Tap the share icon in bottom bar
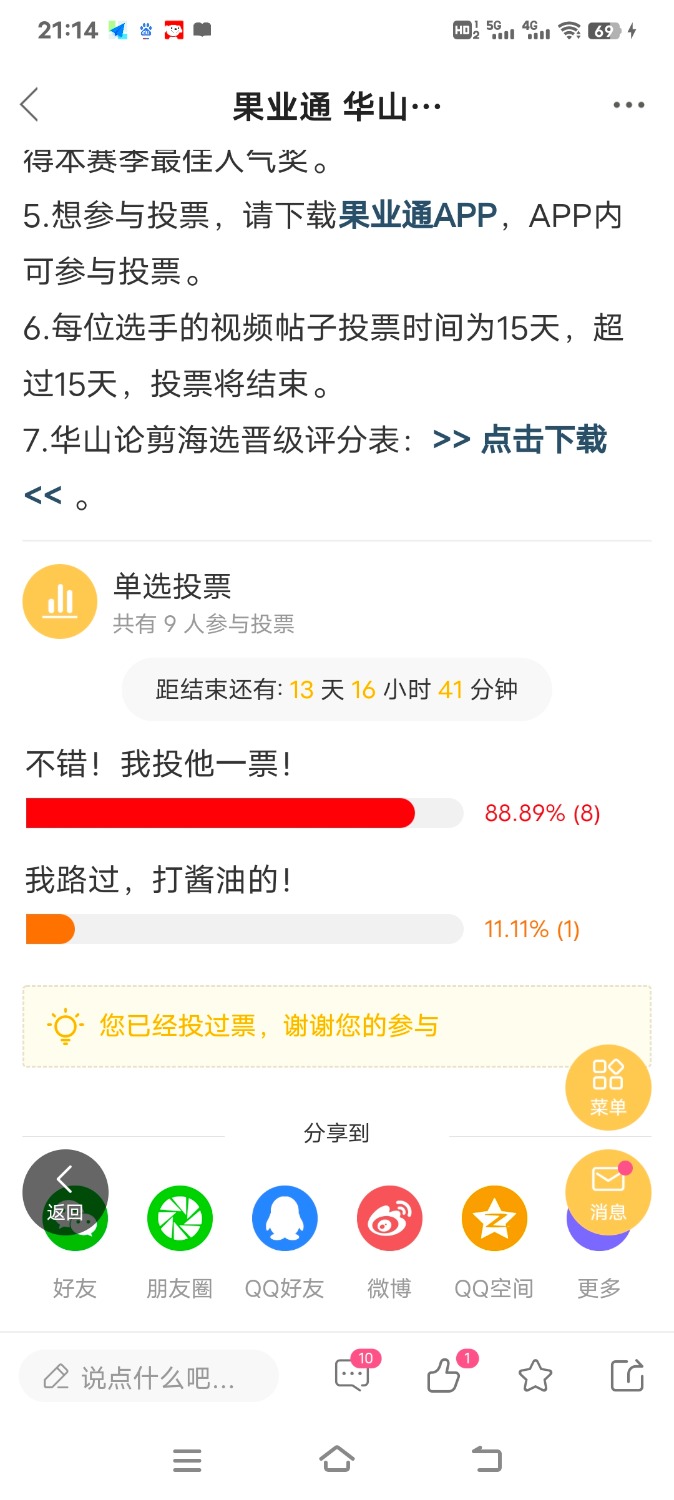This screenshot has width=674, height=1500. click(x=627, y=1376)
